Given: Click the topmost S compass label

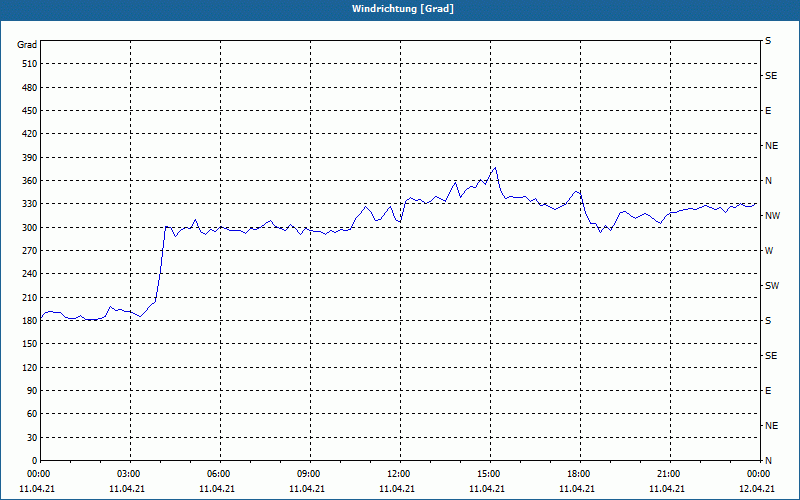Looking at the screenshot, I should 768,41.
